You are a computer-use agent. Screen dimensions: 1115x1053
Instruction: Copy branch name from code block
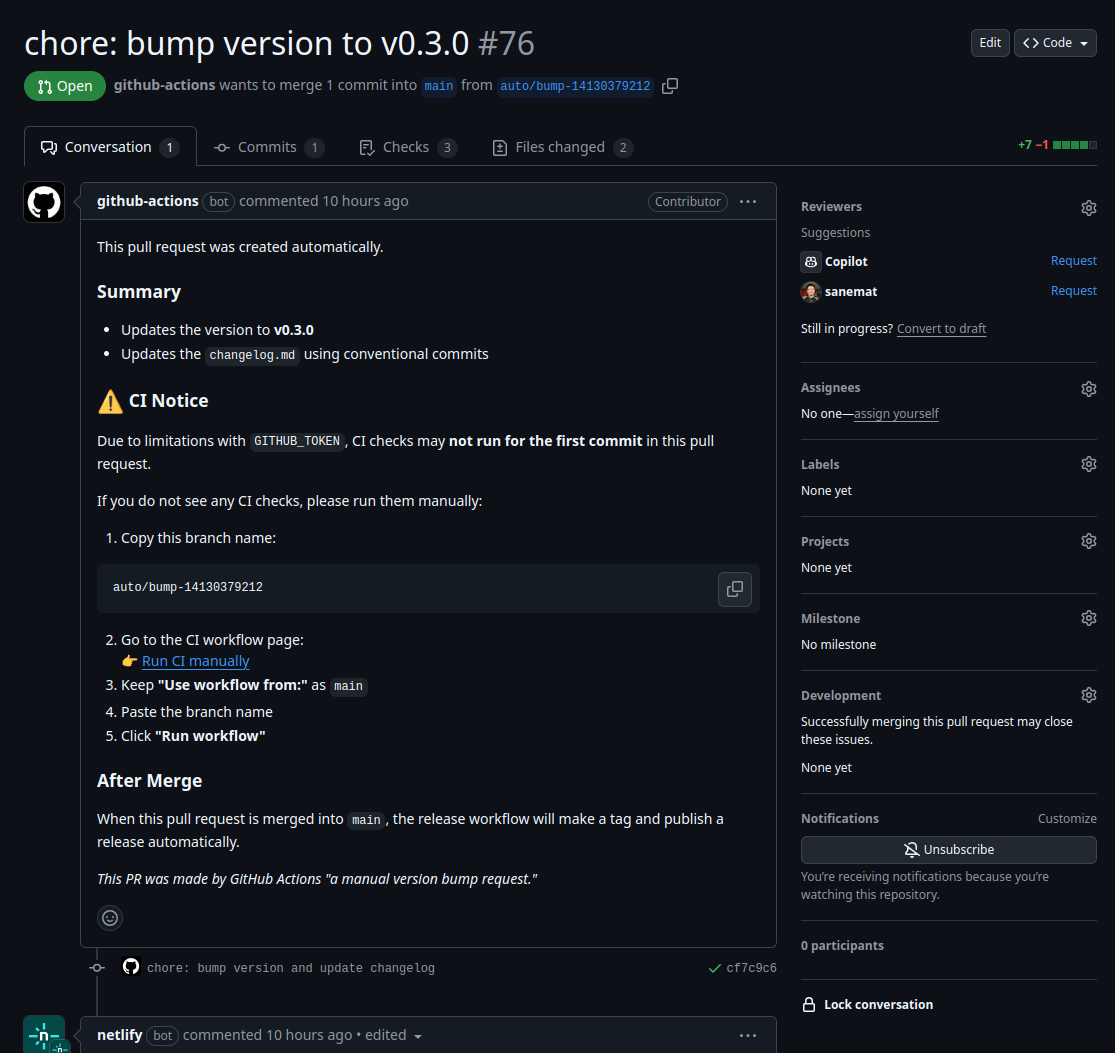[735, 589]
